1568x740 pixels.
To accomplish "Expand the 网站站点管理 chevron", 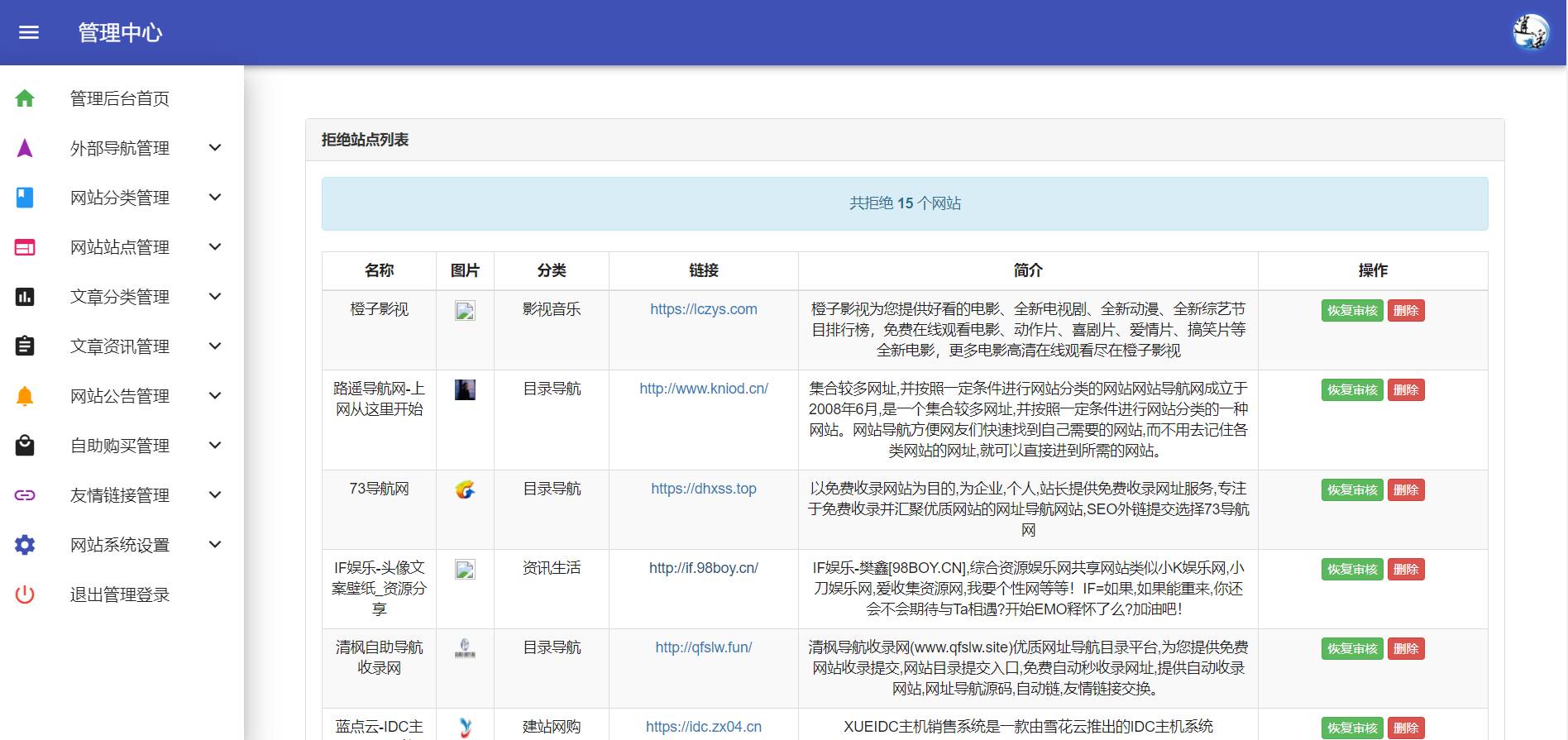I will [215, 247].
